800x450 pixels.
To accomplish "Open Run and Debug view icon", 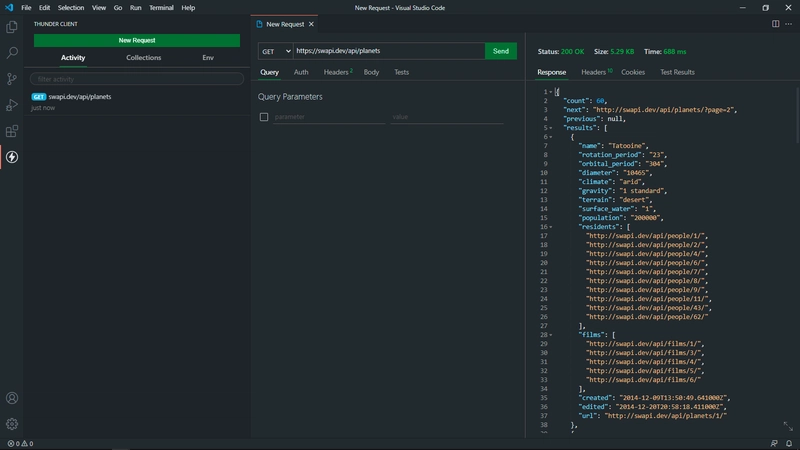I will click(12, 105).
